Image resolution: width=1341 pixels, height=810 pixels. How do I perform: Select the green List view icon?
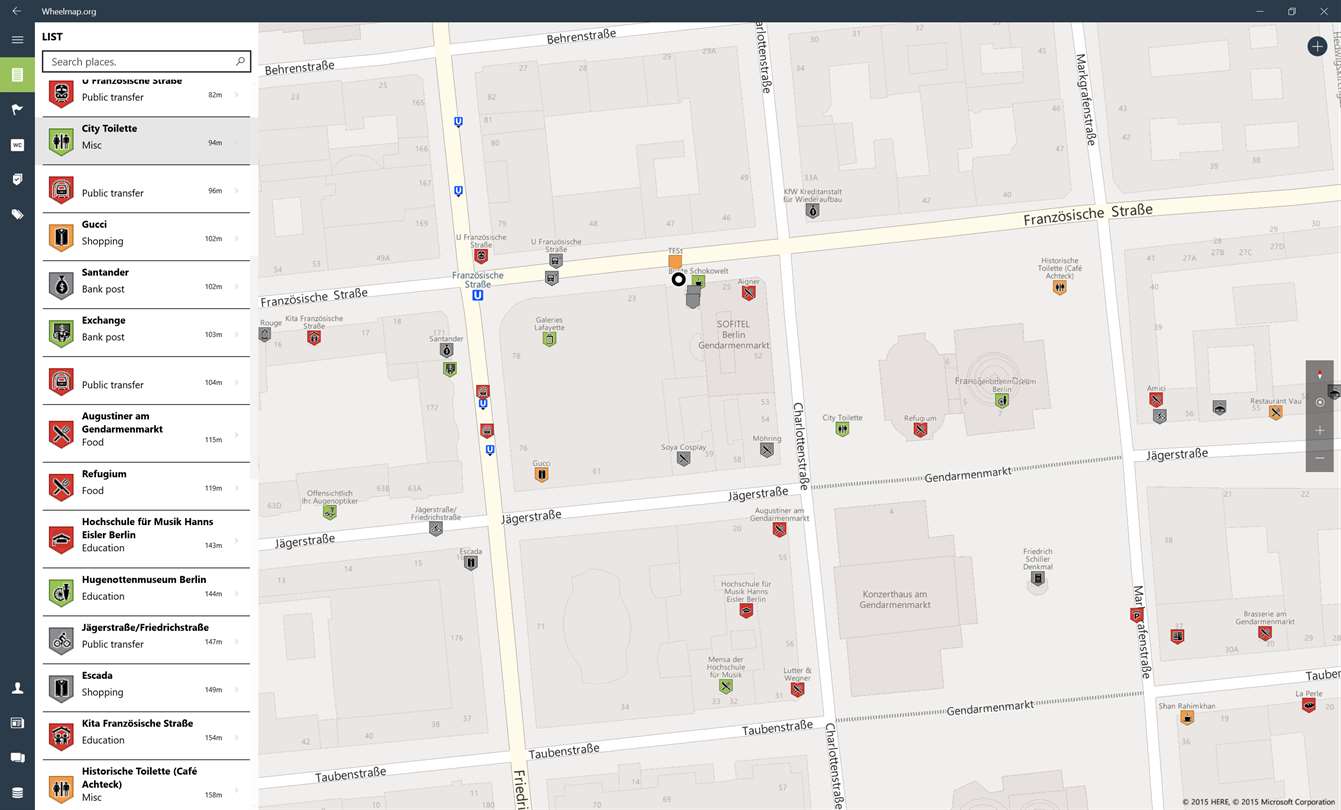(x=17, y=75)
